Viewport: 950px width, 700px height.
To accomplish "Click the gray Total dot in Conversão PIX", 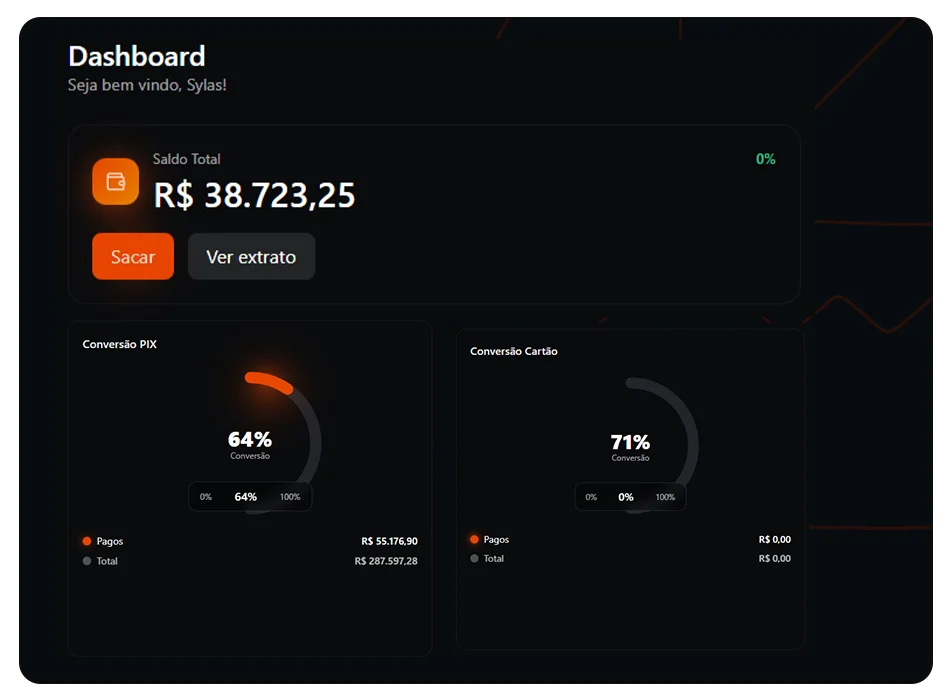I will (x=87, y=561).
